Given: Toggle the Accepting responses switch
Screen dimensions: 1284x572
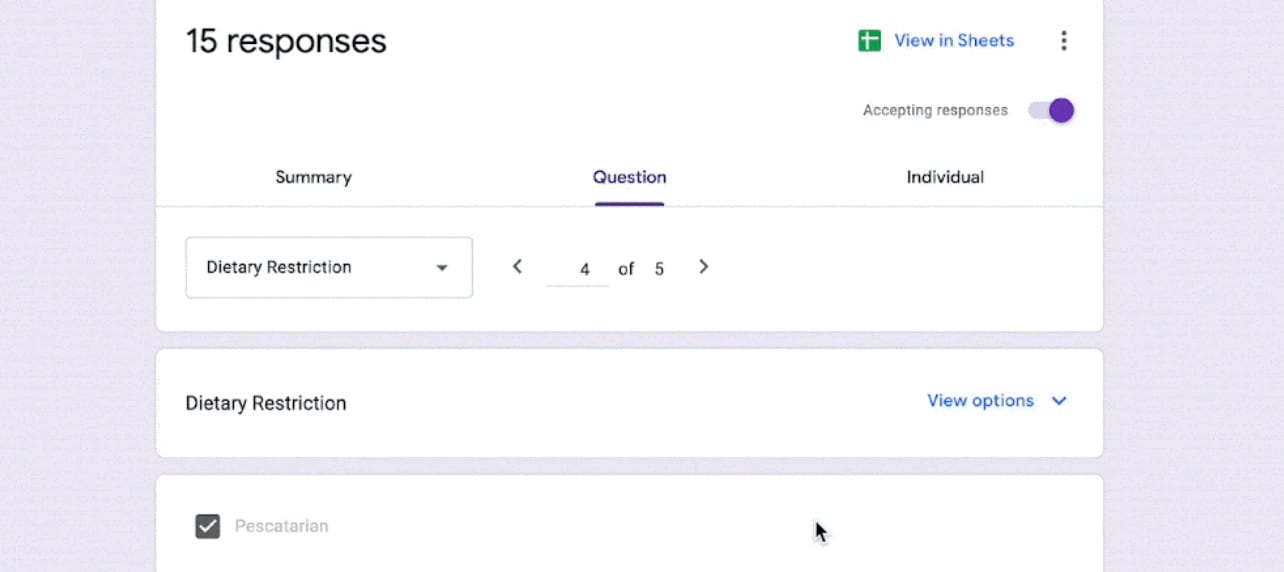Looking at the screenshot, I should [1051, 110].
